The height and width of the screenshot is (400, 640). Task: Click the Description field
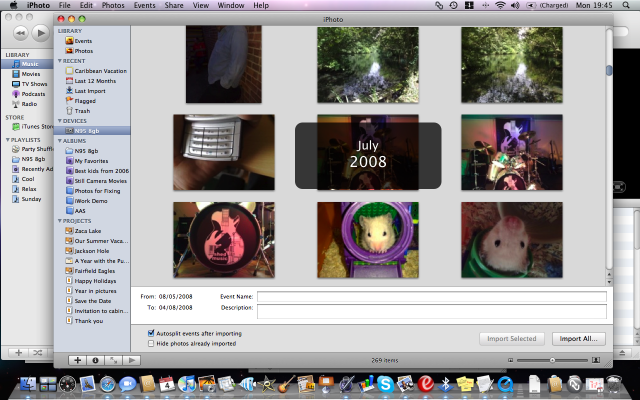point(431,311)
